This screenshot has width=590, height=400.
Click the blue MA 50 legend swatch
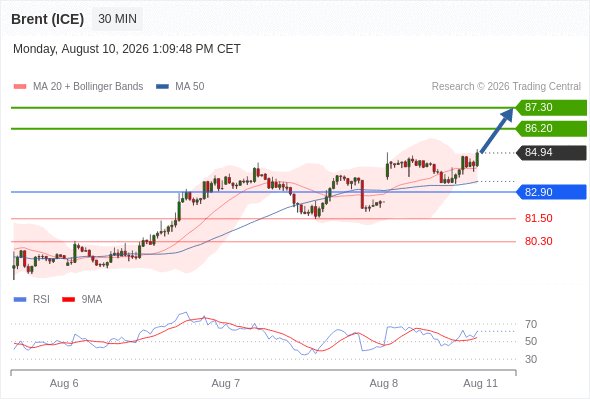click(x=162, y=87)
